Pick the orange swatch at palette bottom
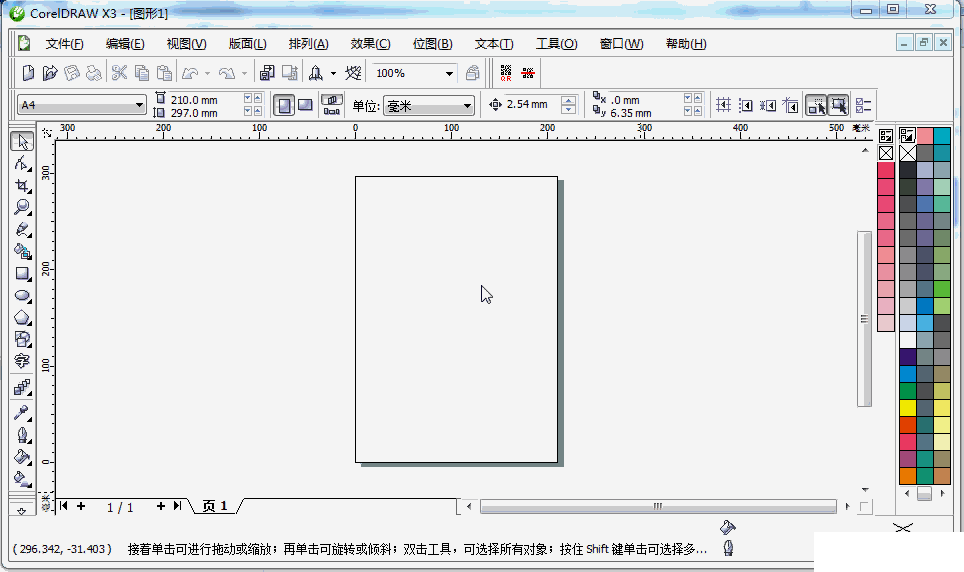This screenshot has height=572, width=964. click(907, 475)
